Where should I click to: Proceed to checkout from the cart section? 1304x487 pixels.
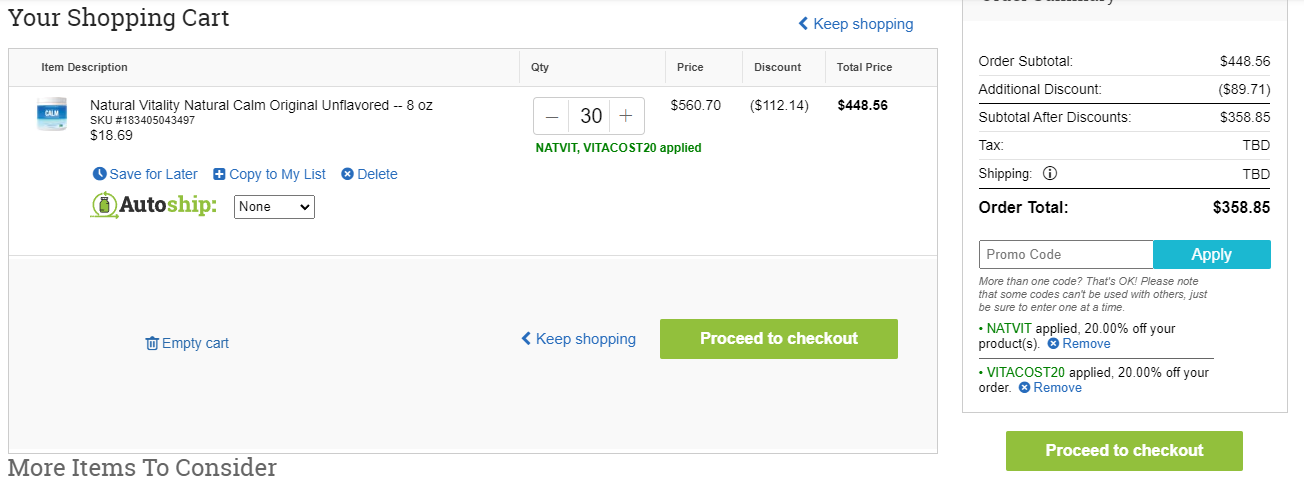[x=779, y=339]
